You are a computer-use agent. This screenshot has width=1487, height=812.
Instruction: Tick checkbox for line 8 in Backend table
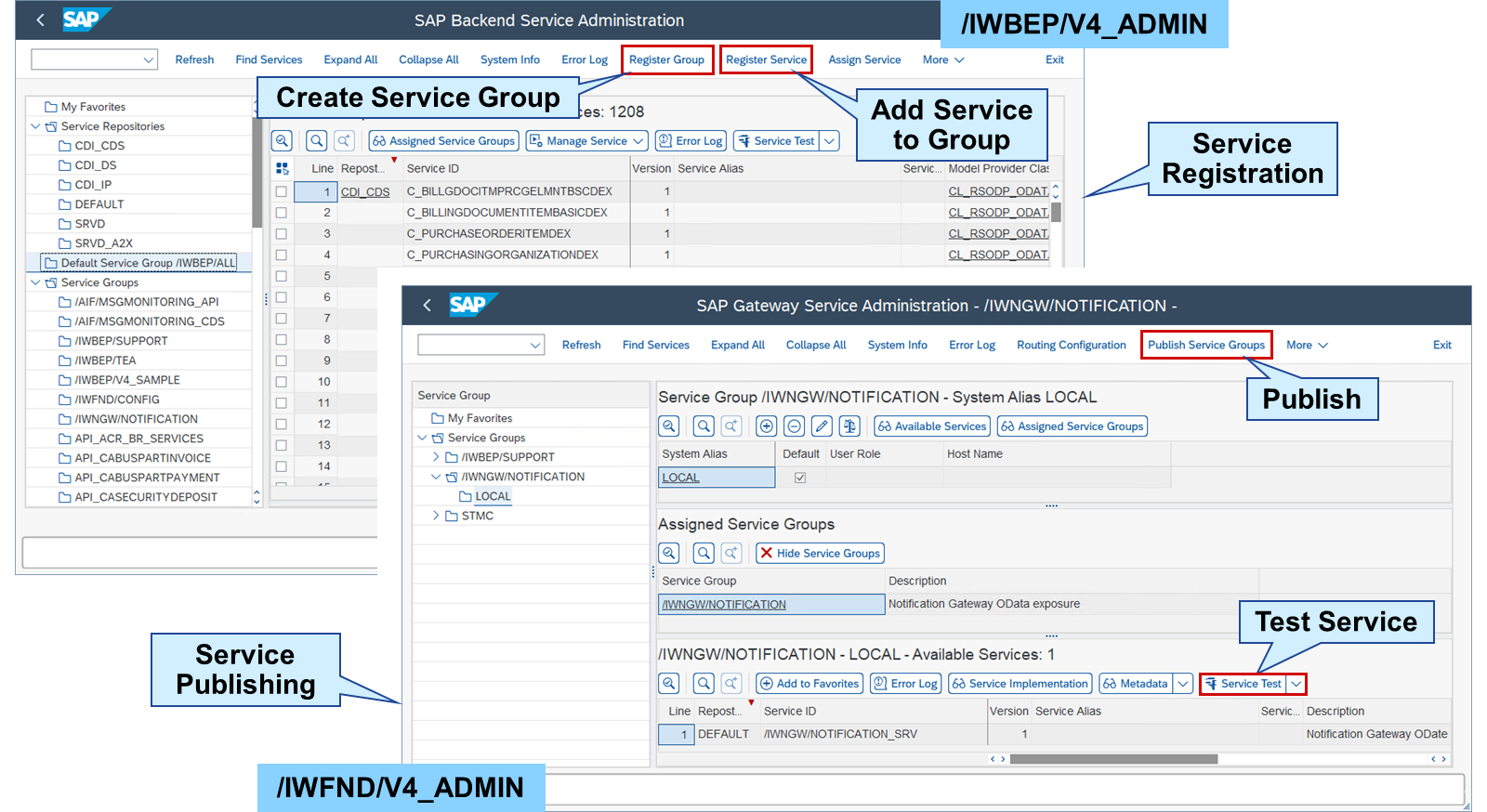(x=281, y=339)
